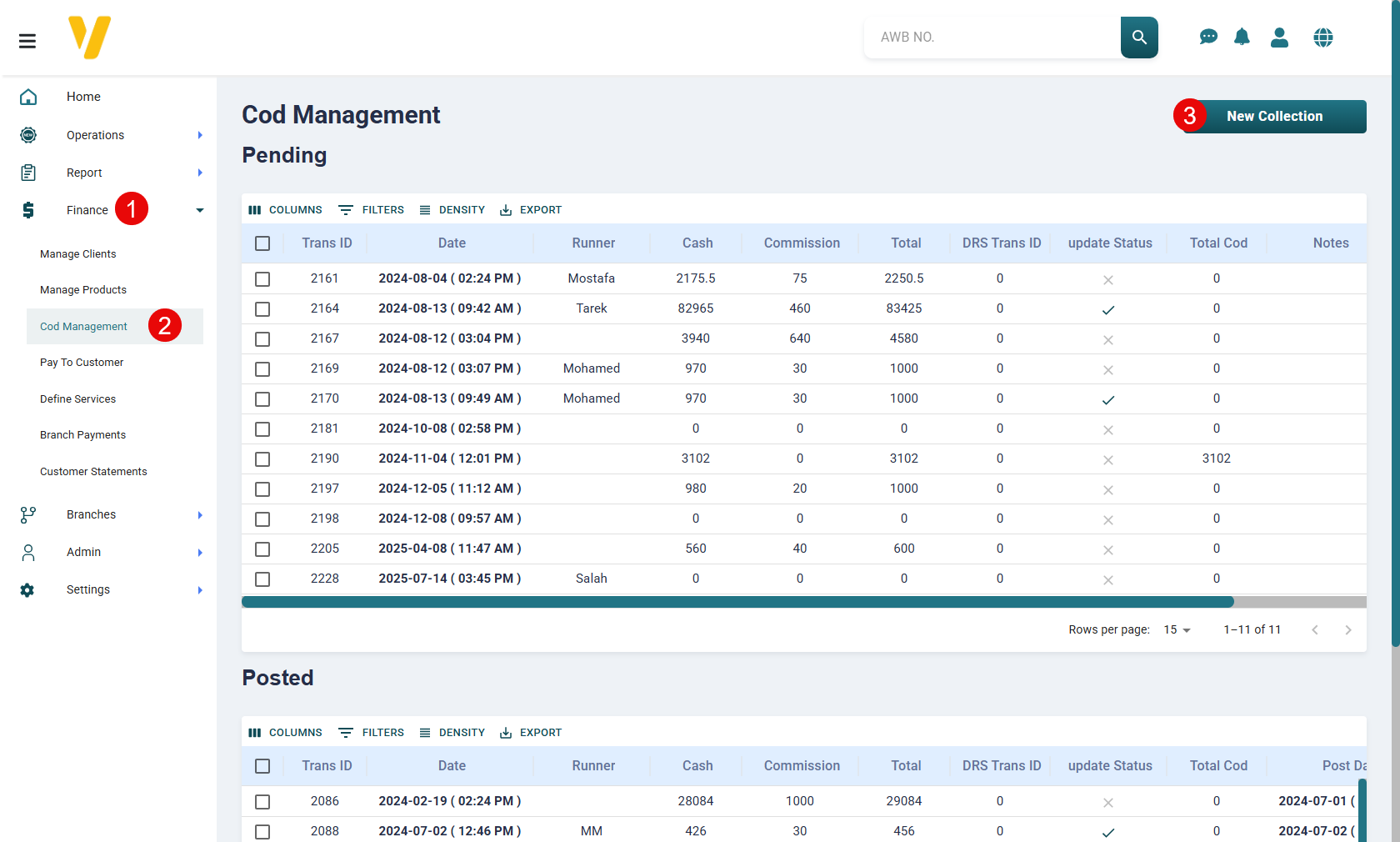The width and height of the screenshot is (1400, 842).
Task: Click the AWB NO. search field
Action: pos(992,38)
